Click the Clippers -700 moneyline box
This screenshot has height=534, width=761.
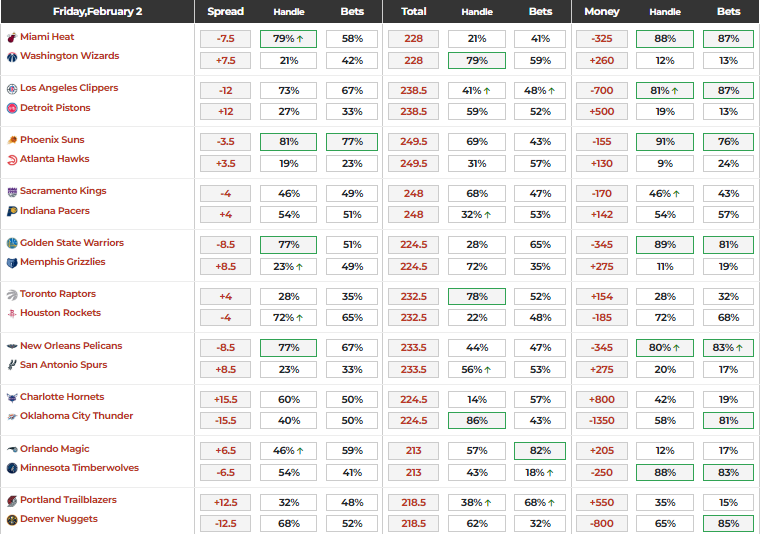(601, 90)
